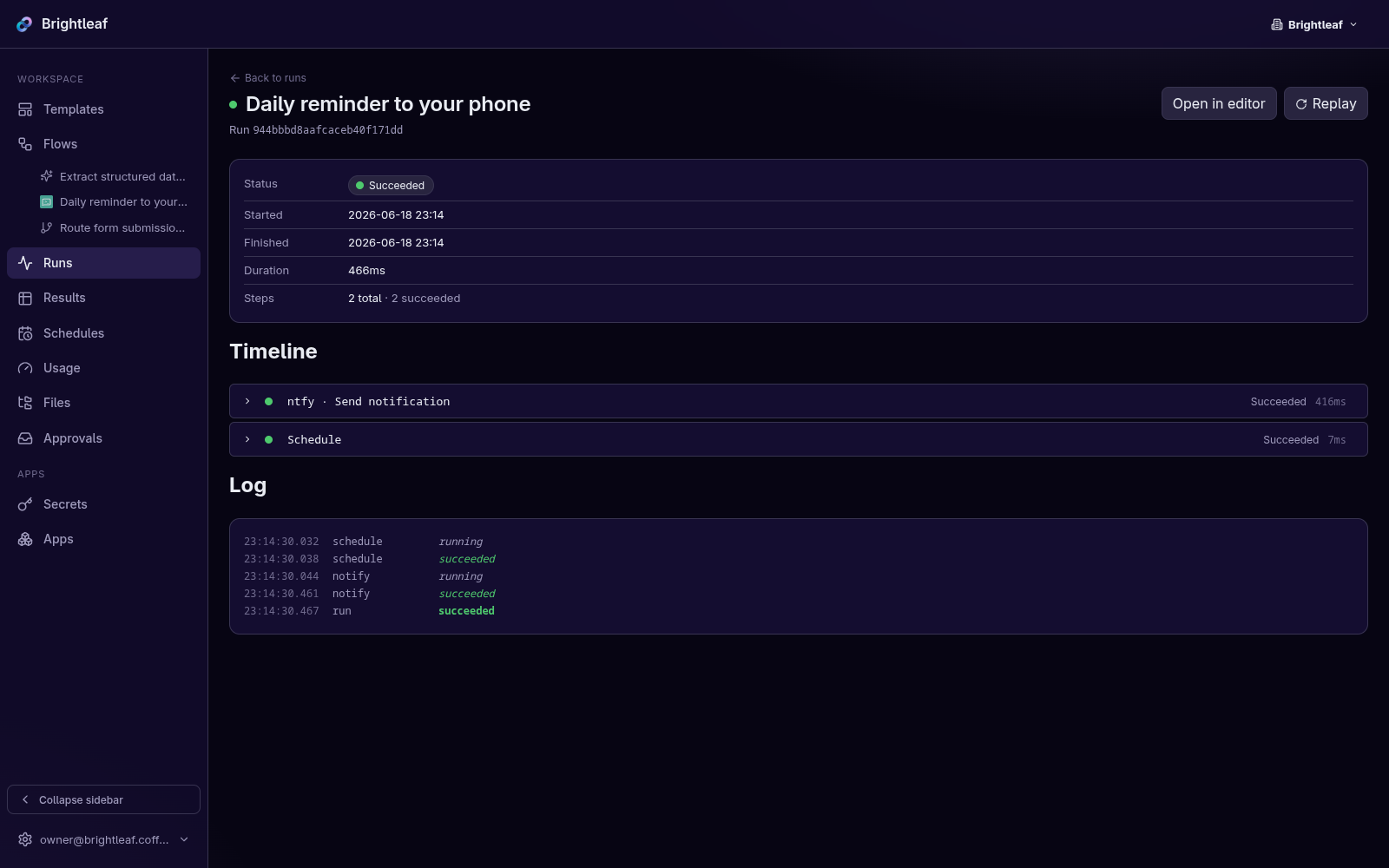Click the Usage gauge icon

click(x=25, y=368)
